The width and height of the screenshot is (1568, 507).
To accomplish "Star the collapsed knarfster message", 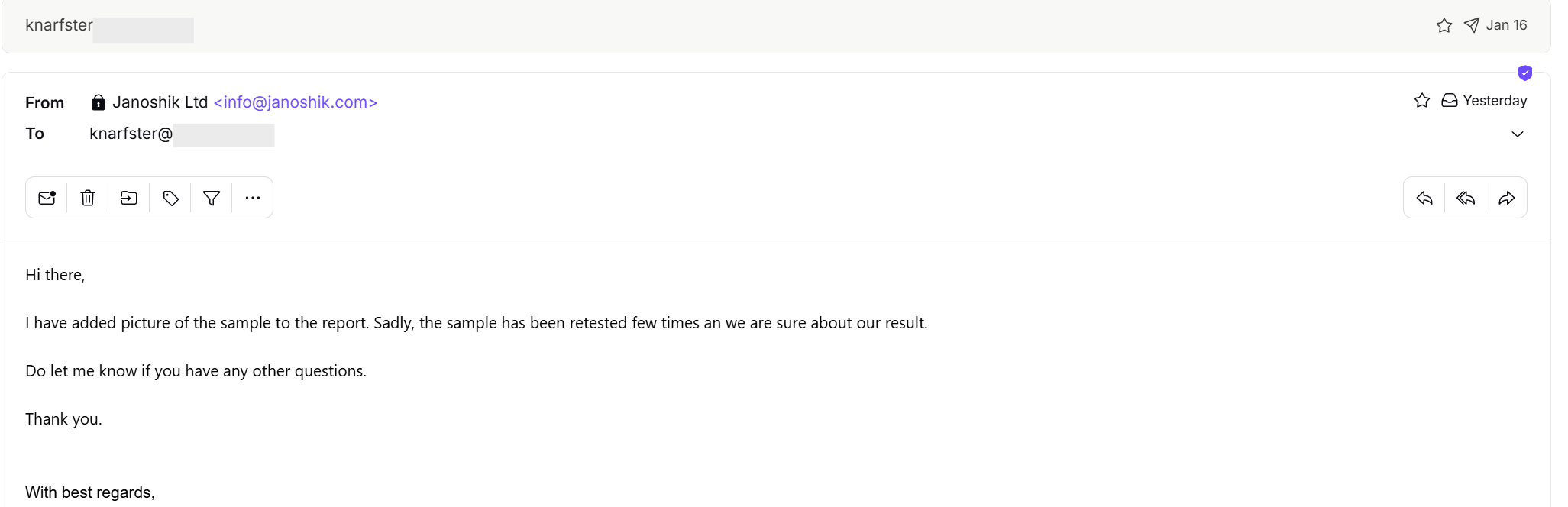I will pos(1444,25).
